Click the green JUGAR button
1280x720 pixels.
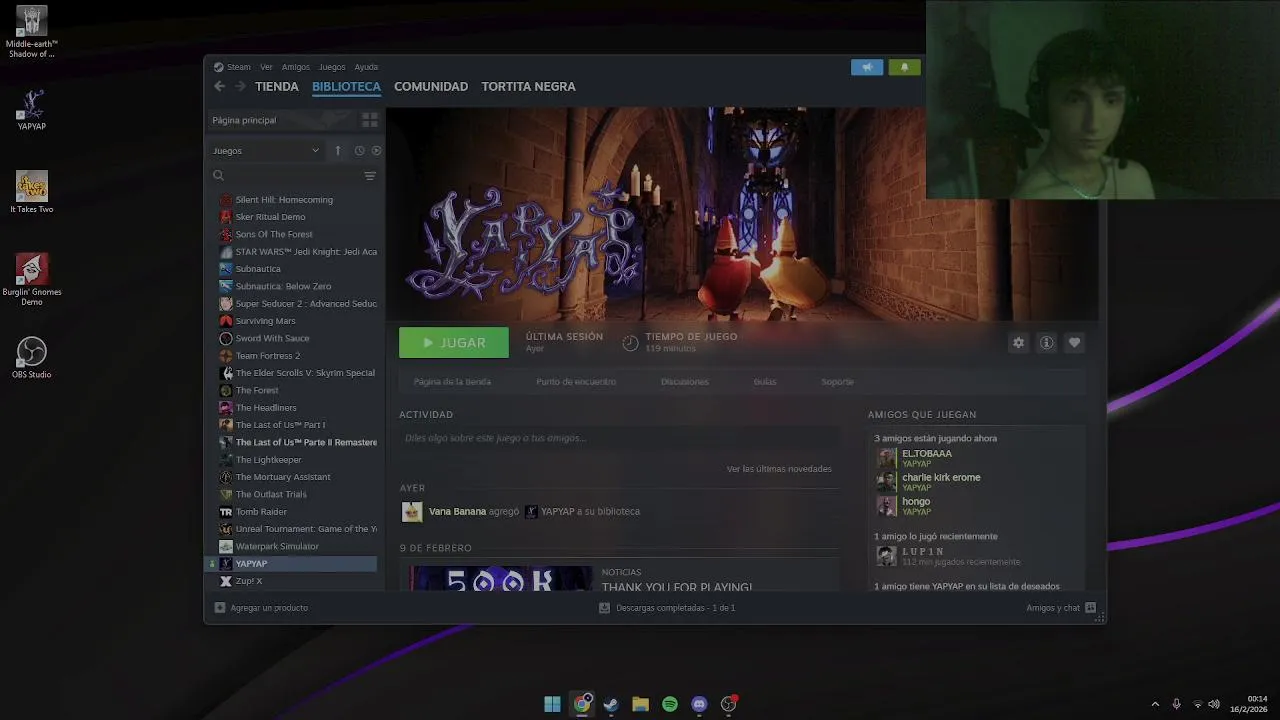[x=454, y=343]
